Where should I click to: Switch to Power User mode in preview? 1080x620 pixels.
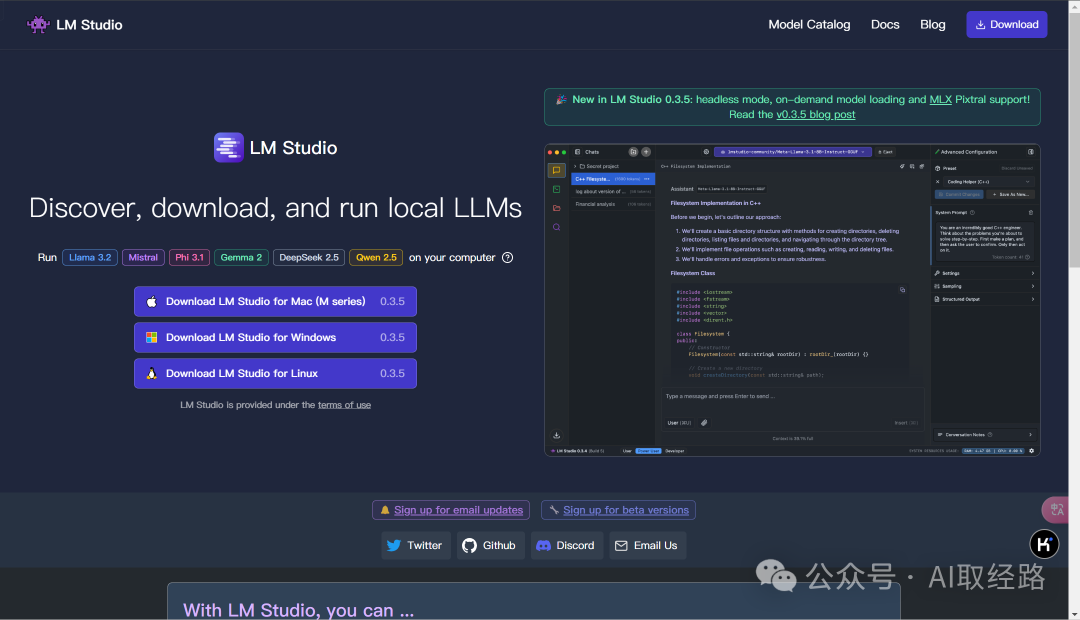[x=648, y=451]
